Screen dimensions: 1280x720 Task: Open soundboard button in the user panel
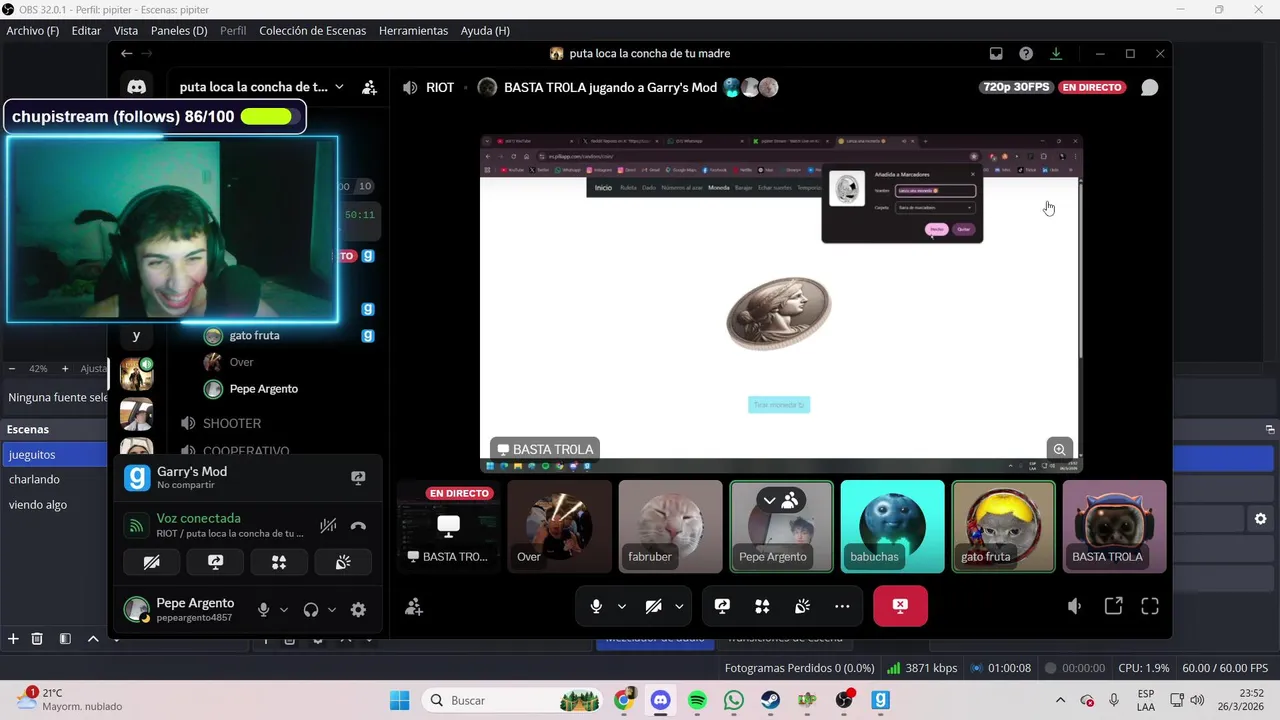[343, 562]
